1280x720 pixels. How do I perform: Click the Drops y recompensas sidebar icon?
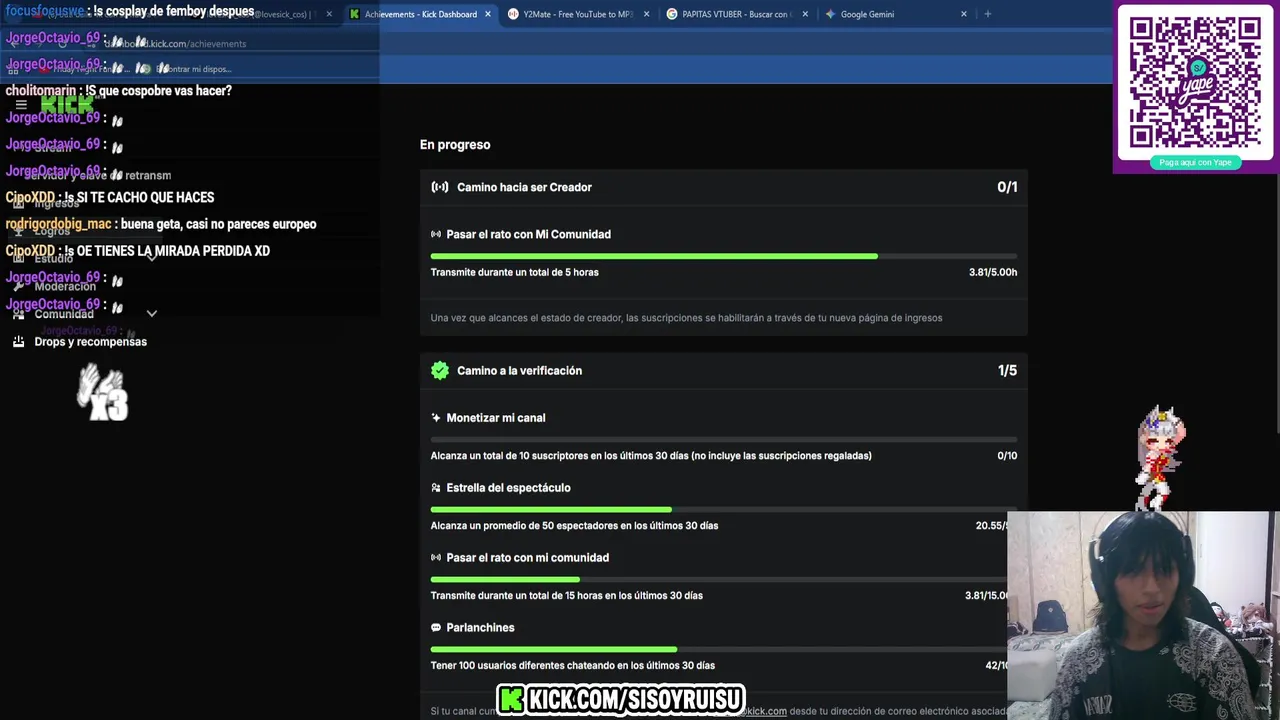click(x=18, y=341)
